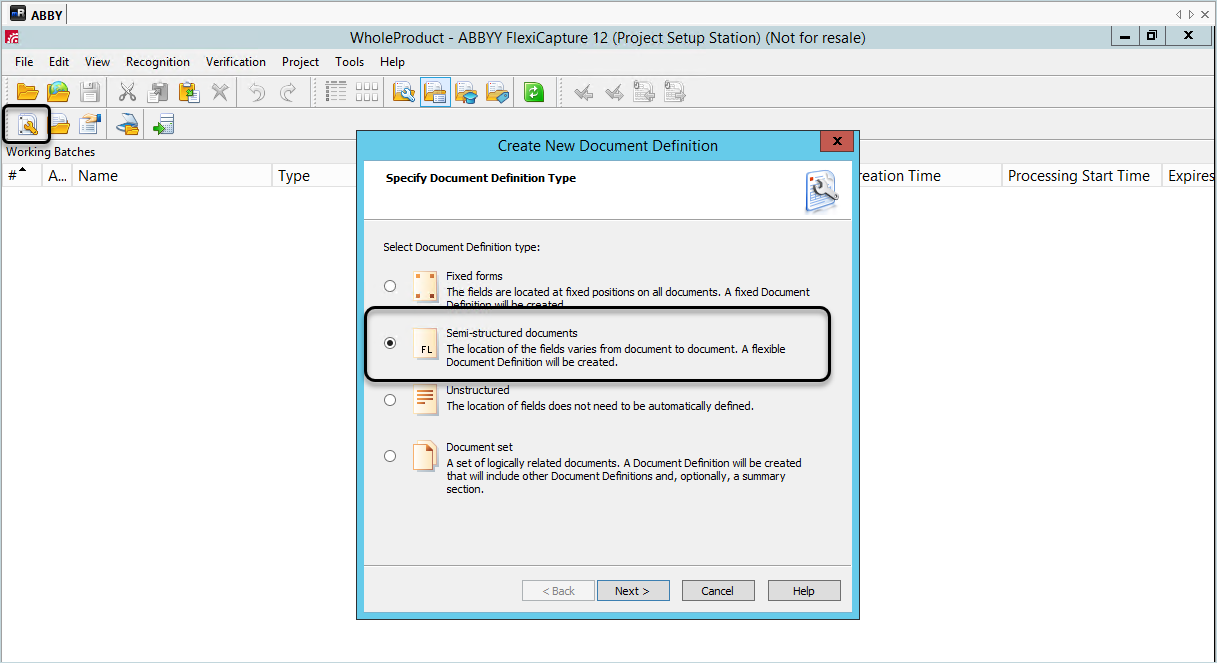
Task: Switch to details list view icon
Action: coord(337,93)
